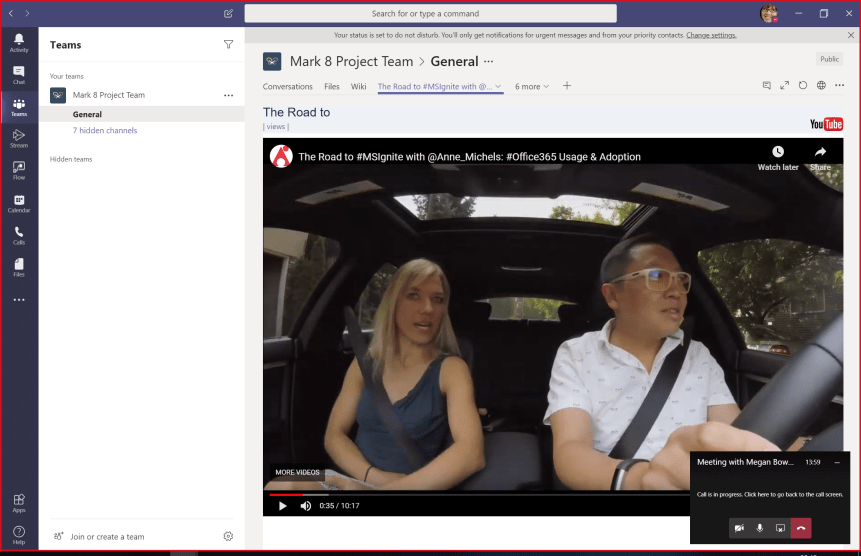This screenshot has height=556, width=861.
Task: Click 'Join or create a team'
Action: point(107,537)
